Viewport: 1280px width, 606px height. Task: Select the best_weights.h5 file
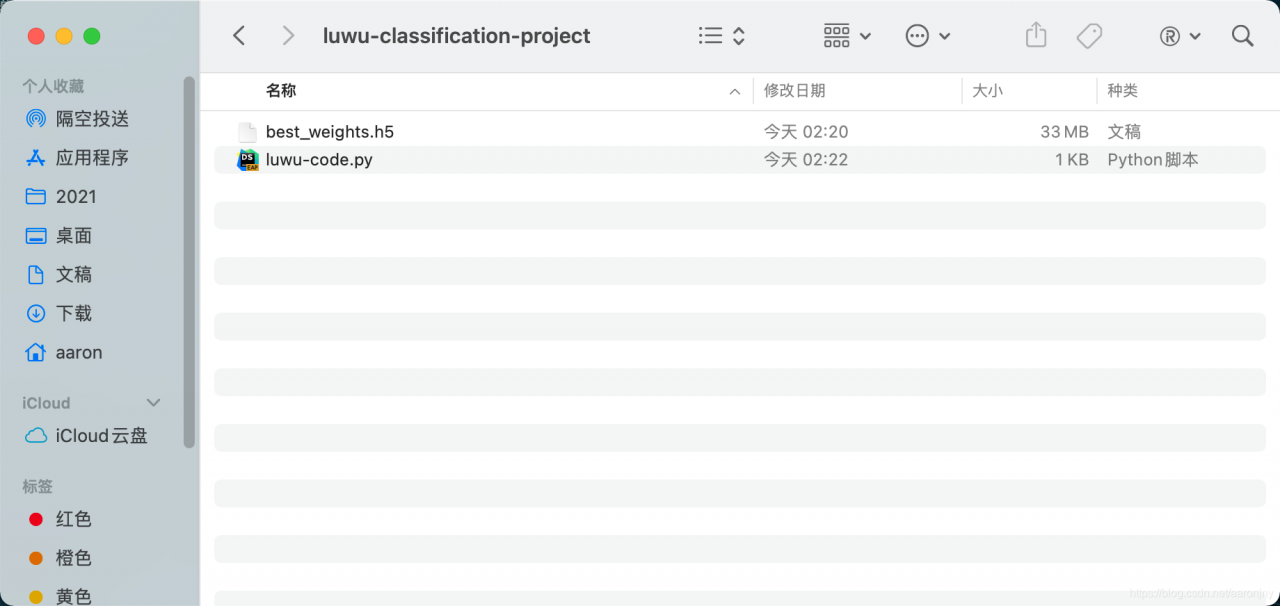click(329, 132)
